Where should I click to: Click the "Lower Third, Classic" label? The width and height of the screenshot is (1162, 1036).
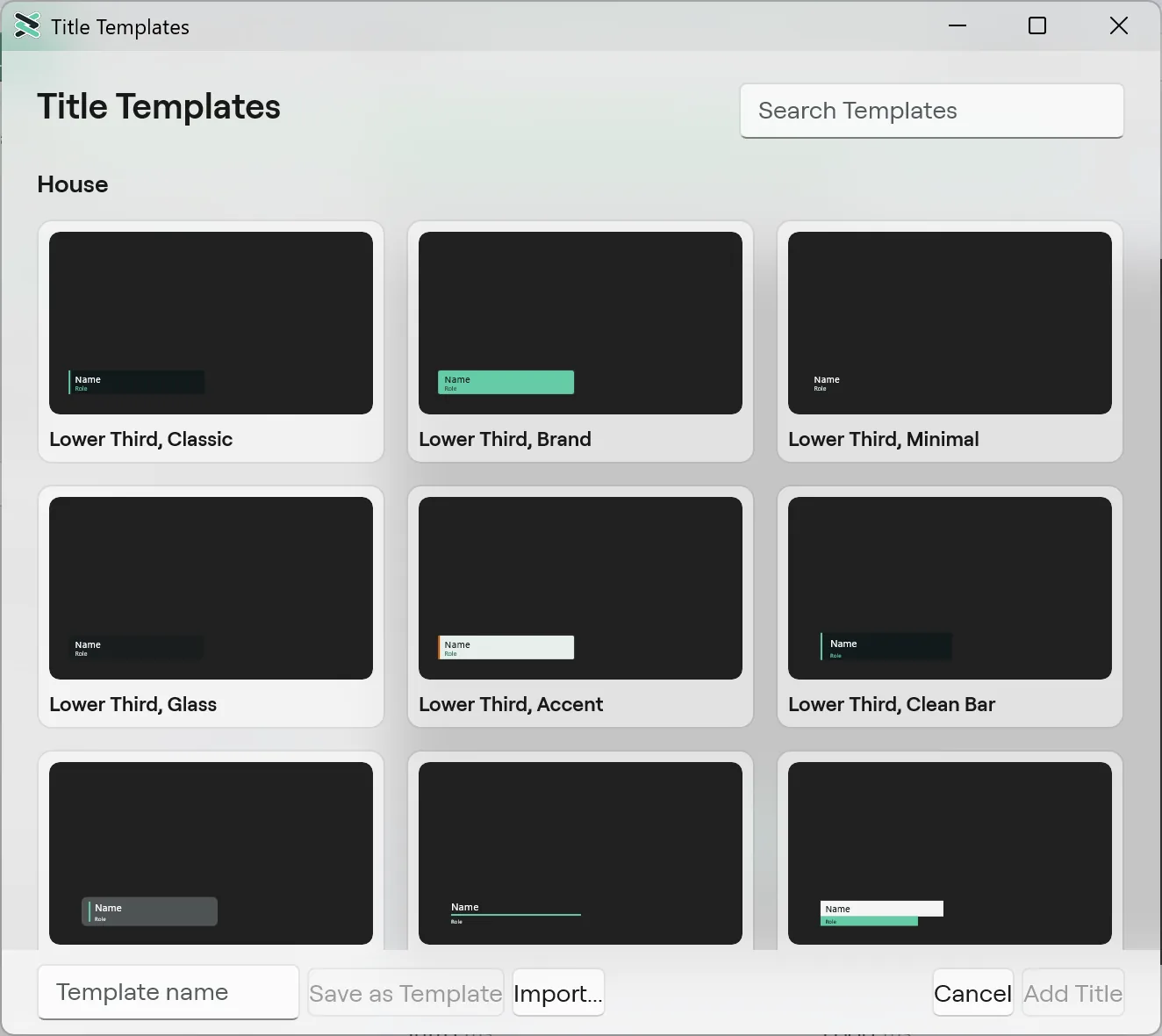tap(141, 439)
